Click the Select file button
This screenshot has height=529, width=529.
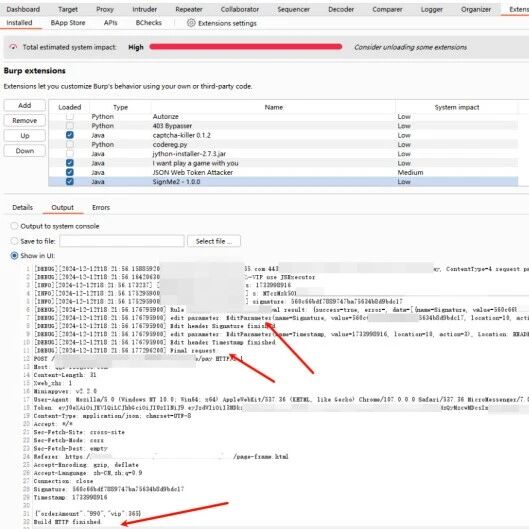click(x=214, y=241)
